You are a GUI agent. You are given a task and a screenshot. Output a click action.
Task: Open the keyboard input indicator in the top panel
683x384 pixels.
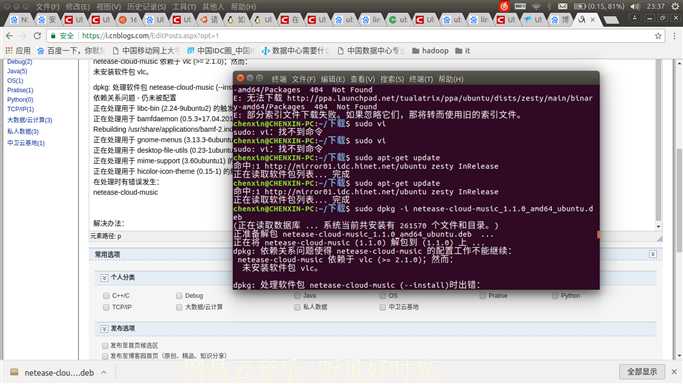[x=520, y=6]
